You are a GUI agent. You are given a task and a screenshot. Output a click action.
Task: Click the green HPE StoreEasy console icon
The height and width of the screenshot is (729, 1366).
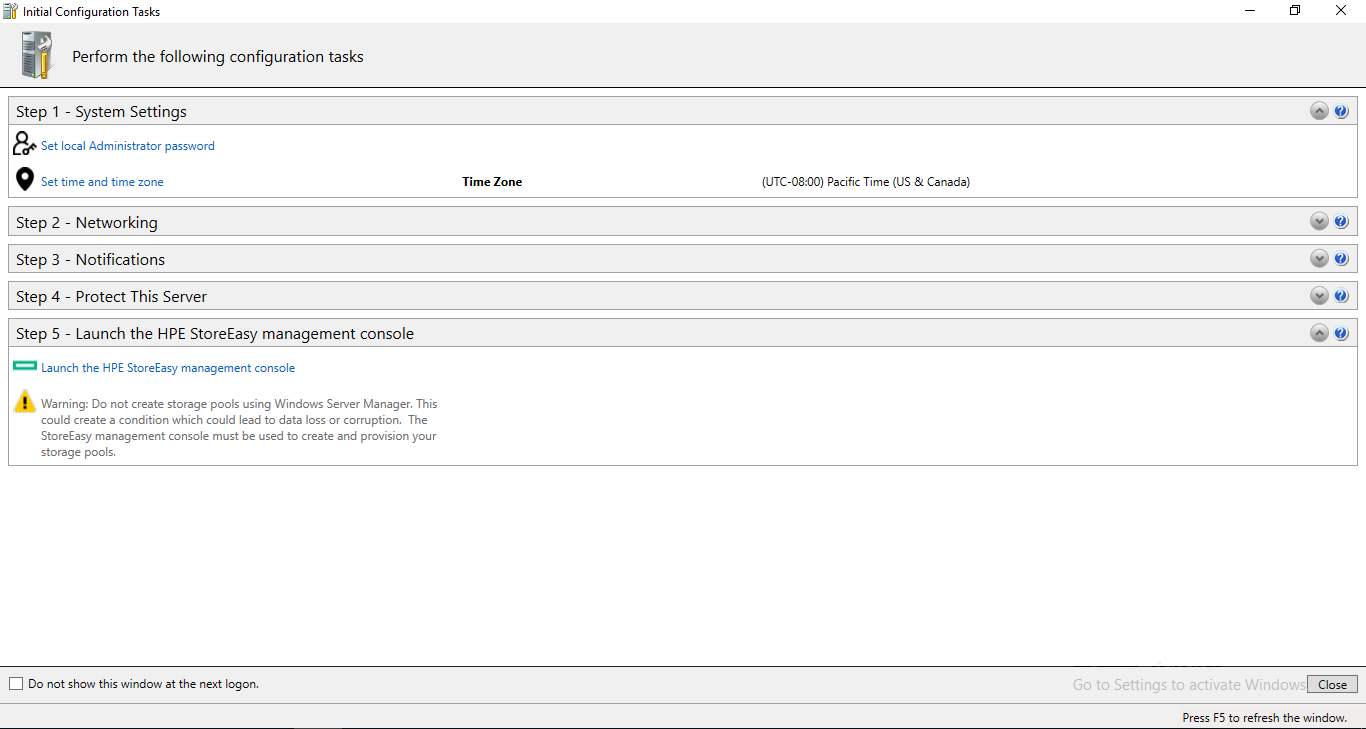[24, 366]
